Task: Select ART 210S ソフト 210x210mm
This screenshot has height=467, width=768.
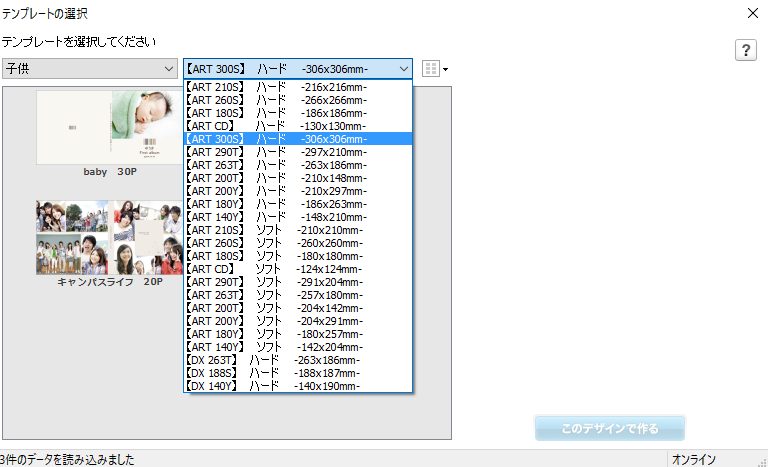Action: [298, 230]
